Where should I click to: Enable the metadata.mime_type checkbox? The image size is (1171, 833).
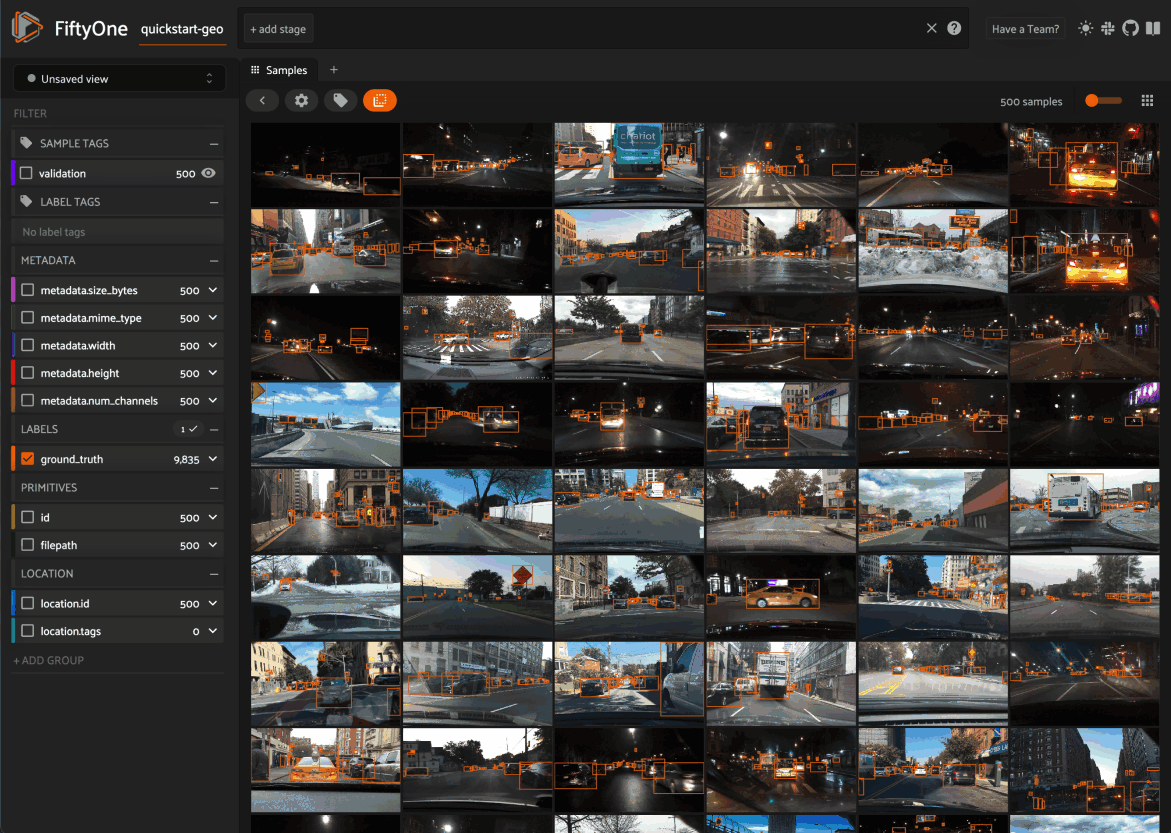28,318
